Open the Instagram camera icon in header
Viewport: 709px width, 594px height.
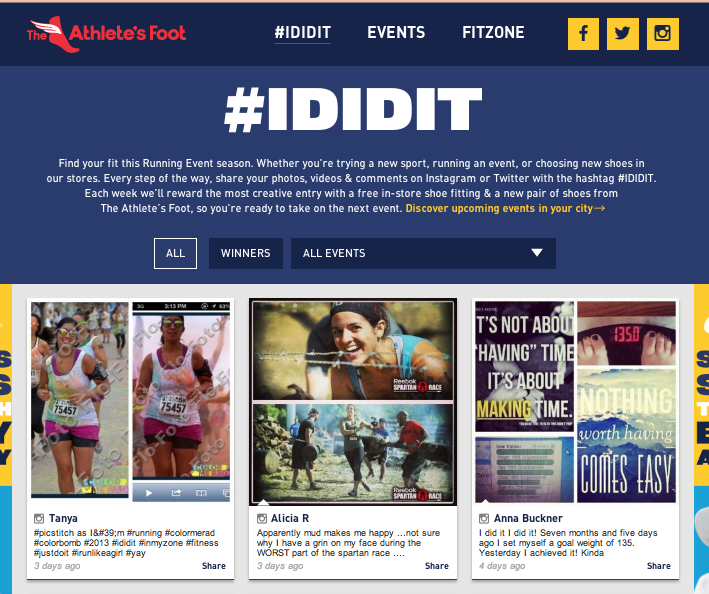pyautogui.click(x=662, y=34)
